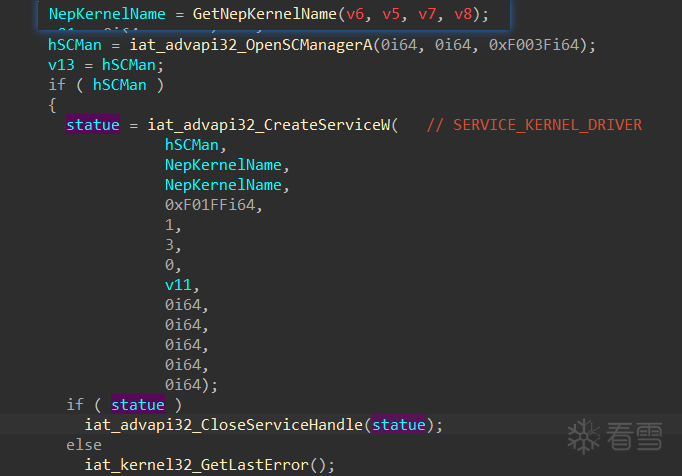Viewport: 682px width, 476px height.
Task: Click last 0i64); argument line
Action: coord(191,385)
